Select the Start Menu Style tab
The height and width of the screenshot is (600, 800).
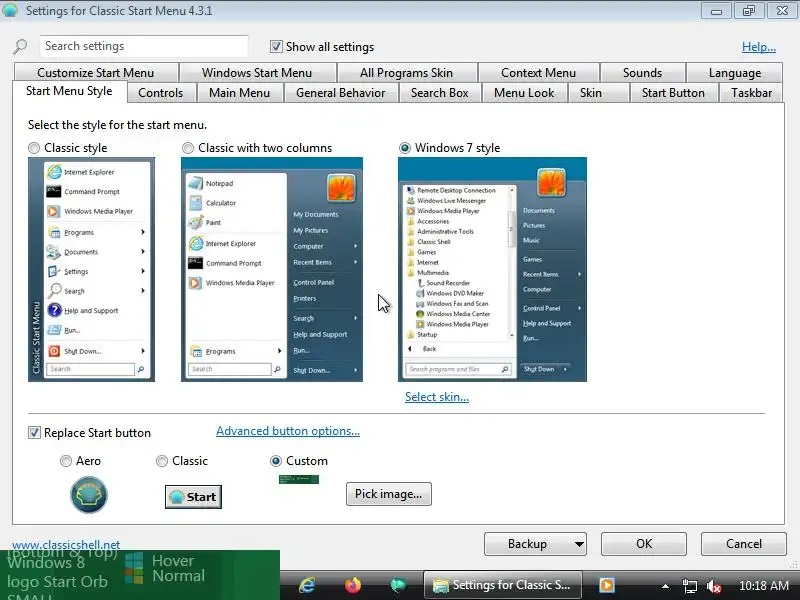69,91
